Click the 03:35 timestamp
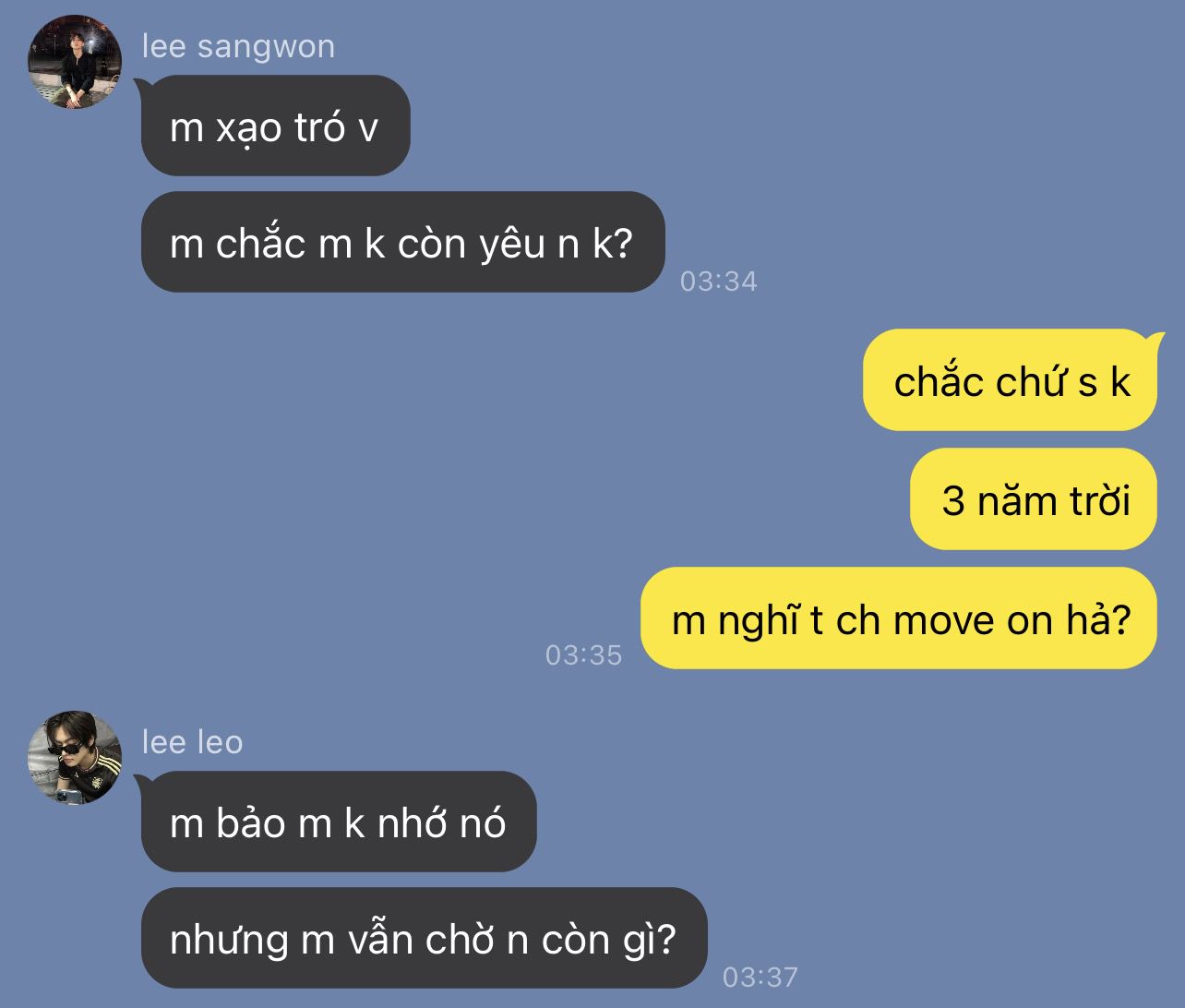The height and width of the screenshot is (1008, 1185). coord(584,655)
